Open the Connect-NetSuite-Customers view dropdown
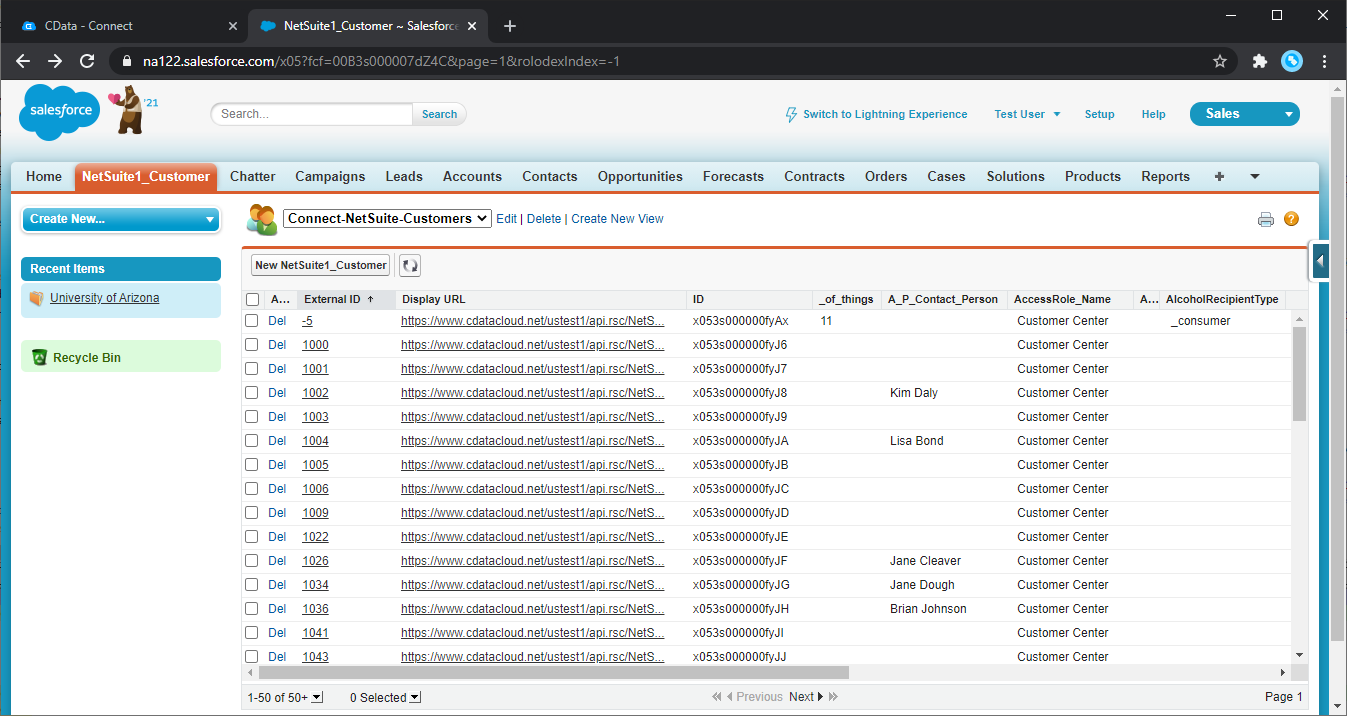 coord(388,218)
